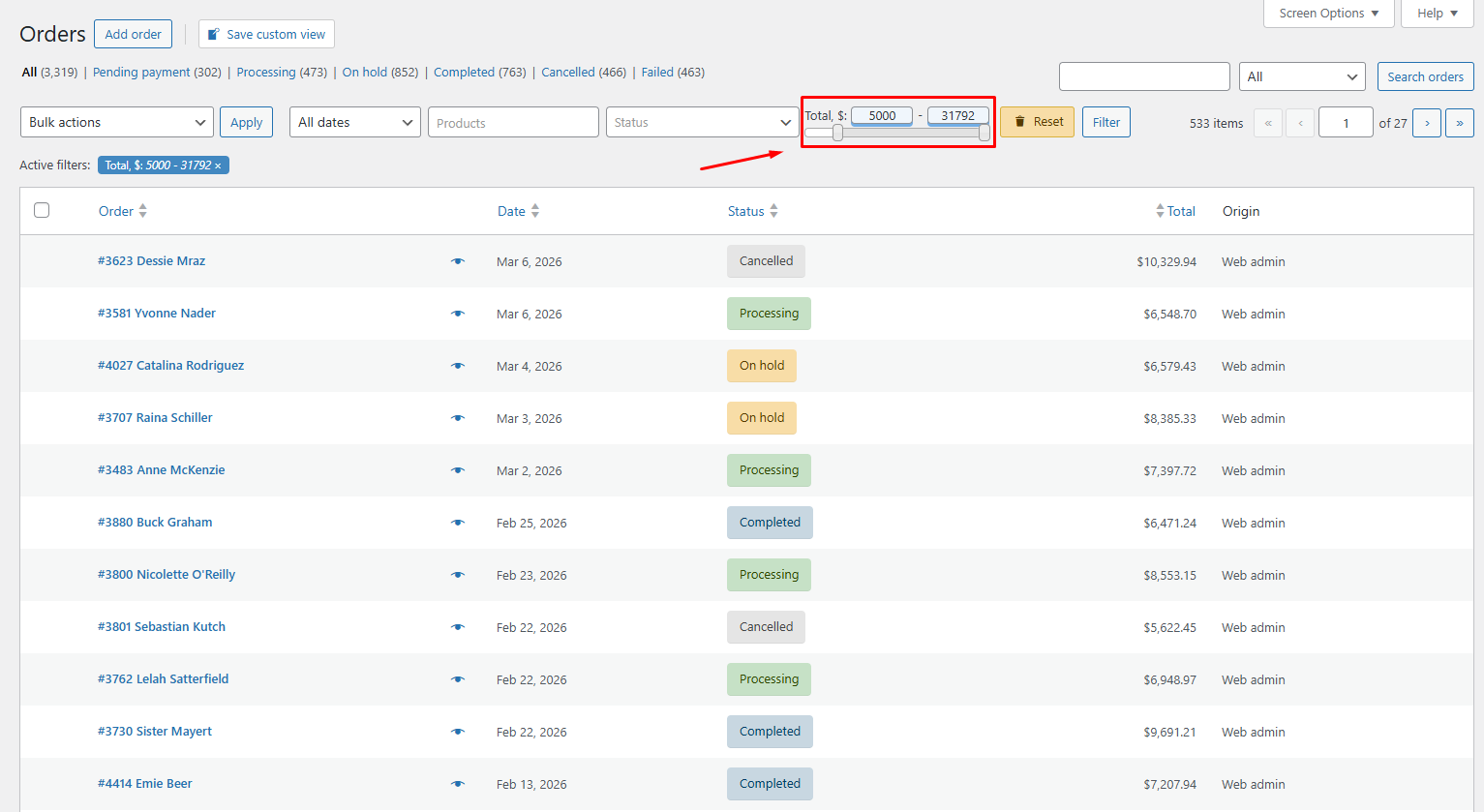Open order #3581 Yvonne Nader

(x=157, y=314)
